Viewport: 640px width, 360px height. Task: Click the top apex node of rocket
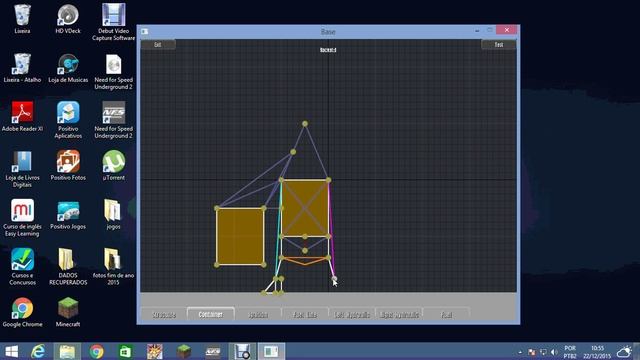click(x=305, y=124)
